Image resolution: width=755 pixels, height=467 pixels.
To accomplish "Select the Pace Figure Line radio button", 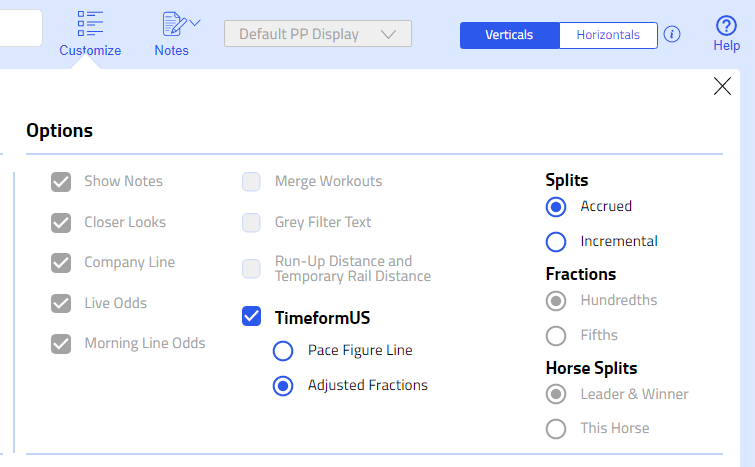I will (x=283, y=350).
